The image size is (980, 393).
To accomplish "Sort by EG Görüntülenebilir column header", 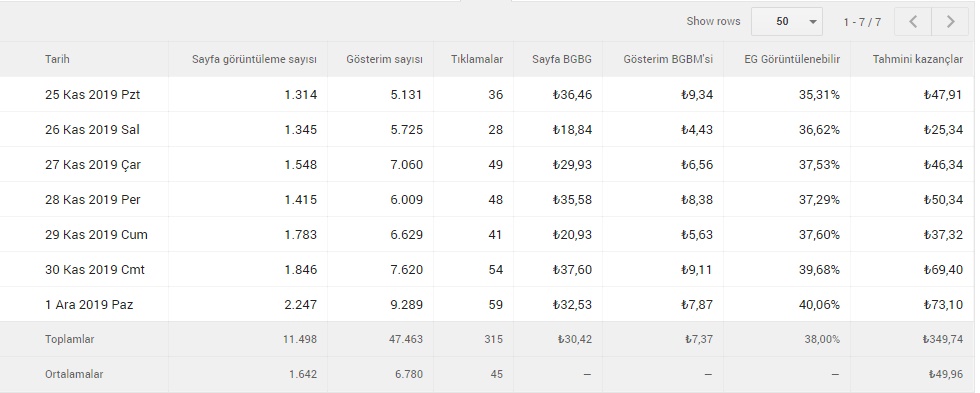I will coord(792,59).
